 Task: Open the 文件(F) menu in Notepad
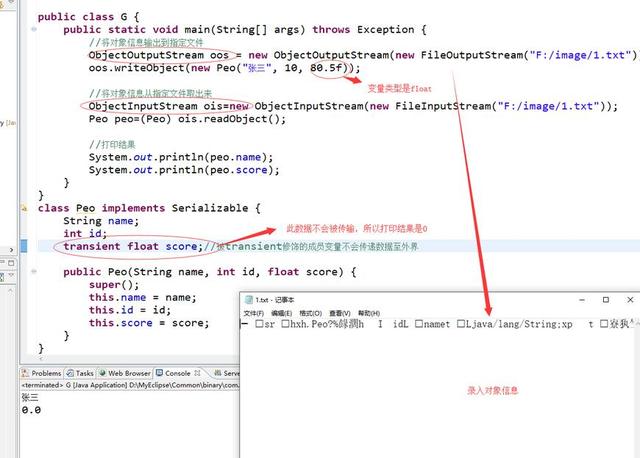click(x=254, y=313)
